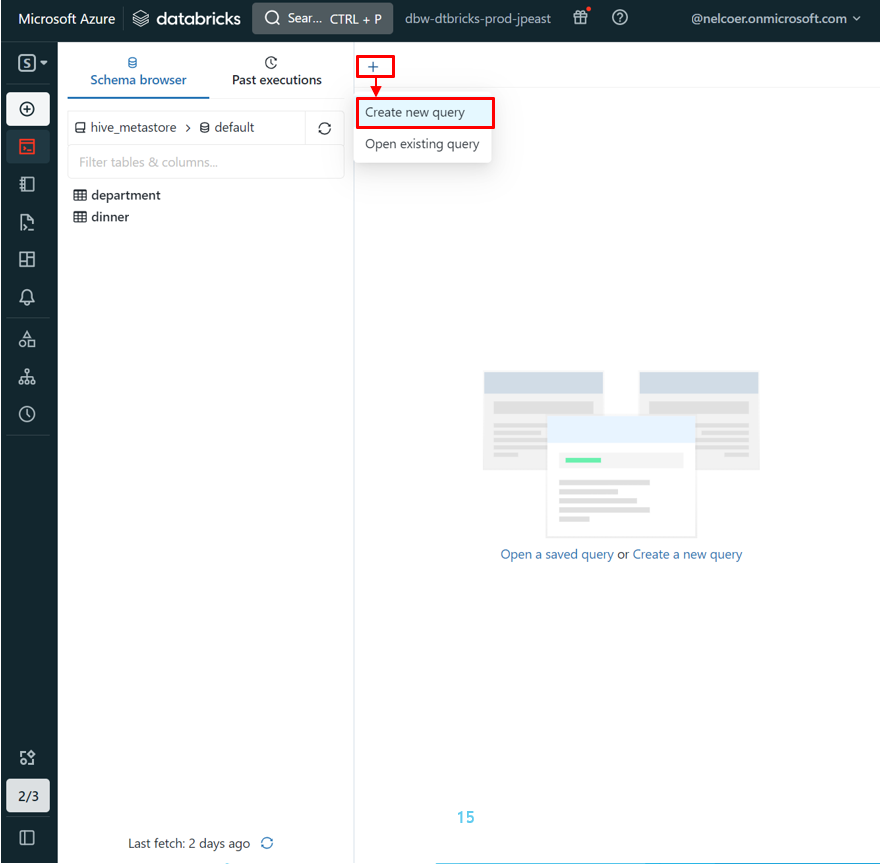This screenshot has height=864, width=880.
Task: Open the SQL Warehouses hierarchy icon
Action: (x=27, y=377)
